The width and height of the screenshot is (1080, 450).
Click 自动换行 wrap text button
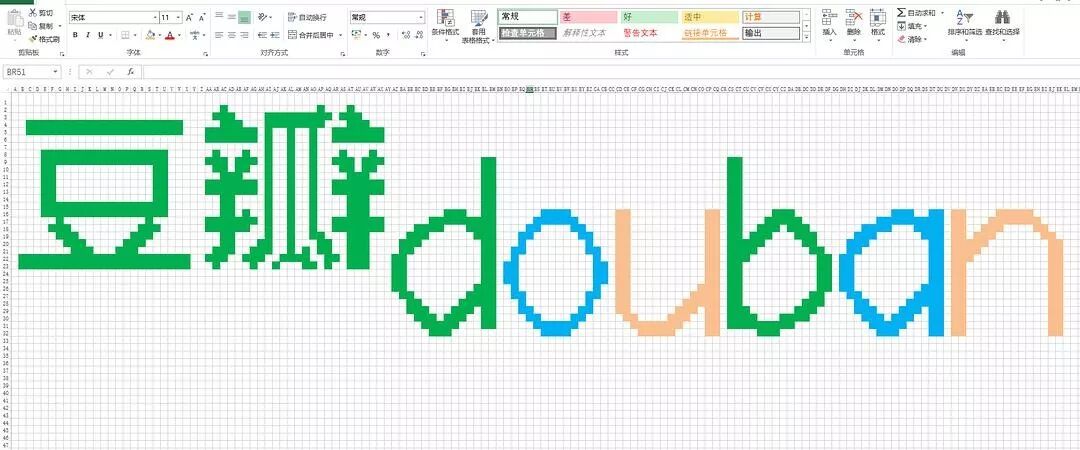click(x=308, y=17)
